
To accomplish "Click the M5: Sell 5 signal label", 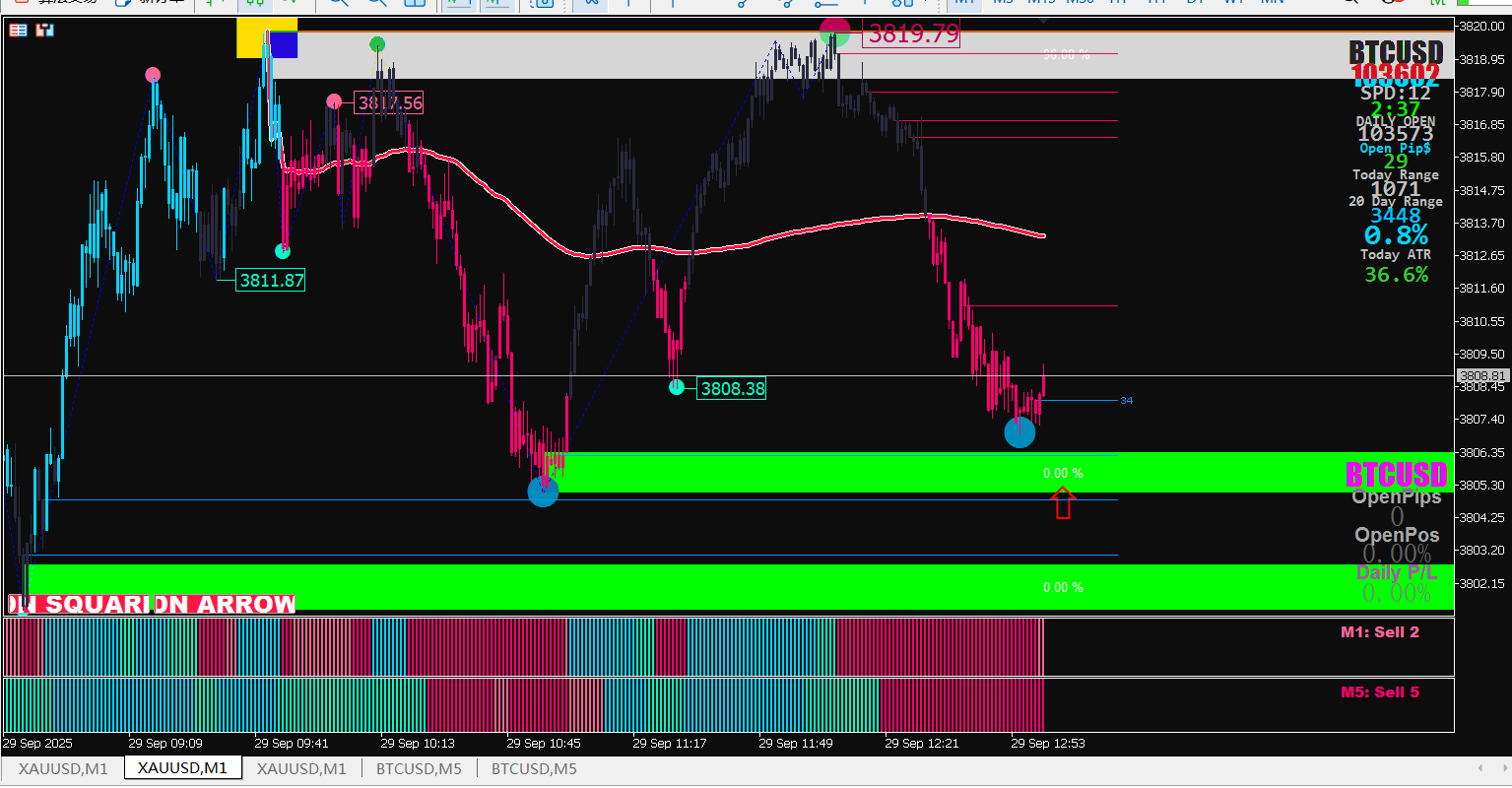I will click(x=1380, y=692).
